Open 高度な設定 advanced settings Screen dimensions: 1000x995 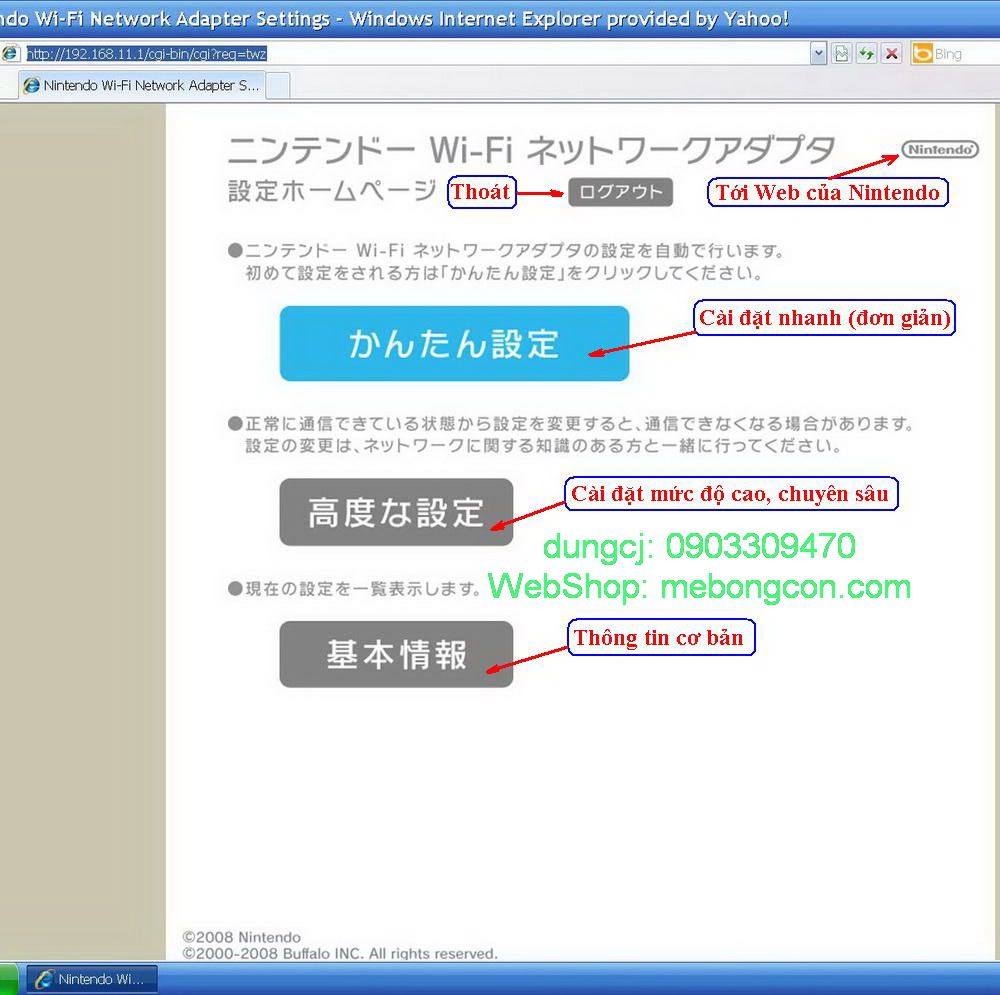[x=396, y=511]
